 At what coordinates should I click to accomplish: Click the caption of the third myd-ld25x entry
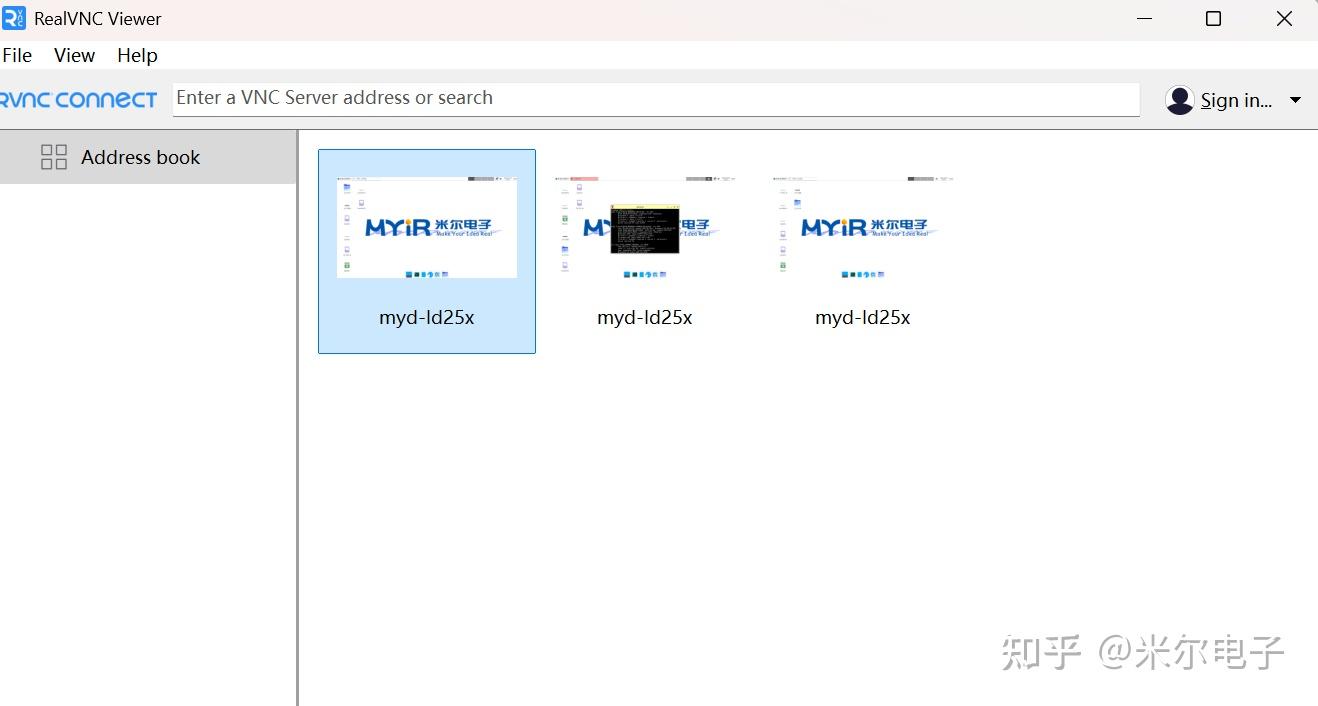(862, 317)
